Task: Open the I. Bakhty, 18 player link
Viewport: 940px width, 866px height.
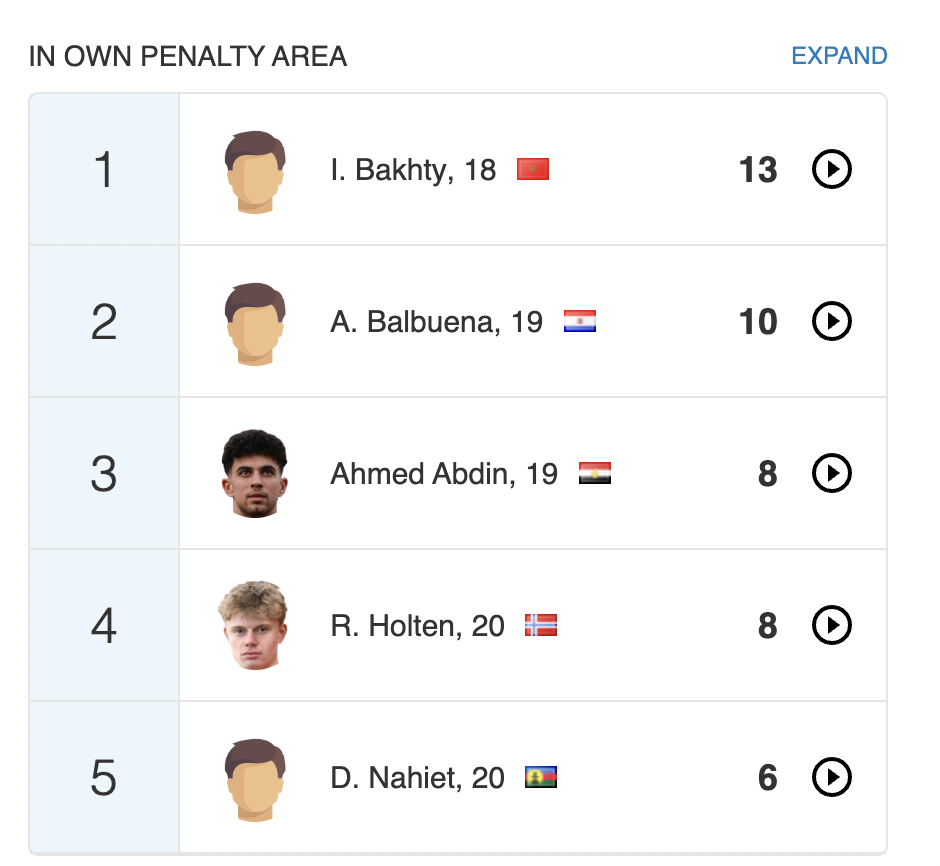Action: (413, 170)
